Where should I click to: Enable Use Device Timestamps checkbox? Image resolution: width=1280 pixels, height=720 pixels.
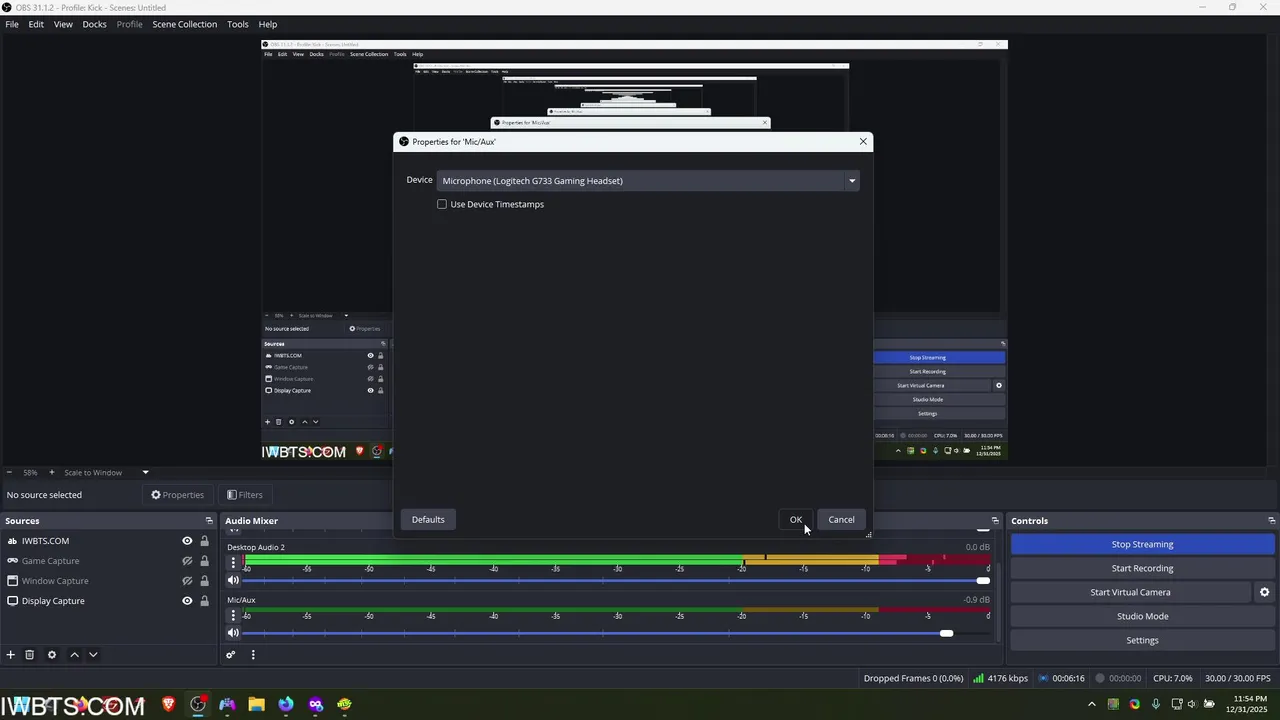(x=442, y=204)
